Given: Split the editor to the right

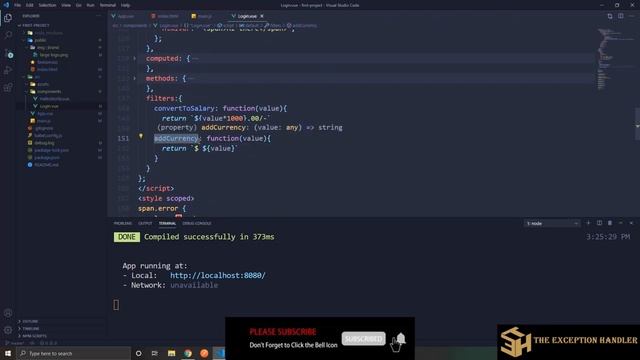Looking at the screenshot, I should pyautogui.click(x=621, y=16).
